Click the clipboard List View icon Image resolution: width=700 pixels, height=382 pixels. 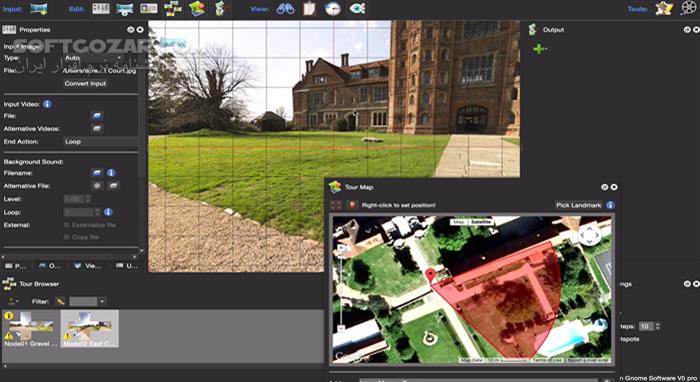(x=309, y=8)
